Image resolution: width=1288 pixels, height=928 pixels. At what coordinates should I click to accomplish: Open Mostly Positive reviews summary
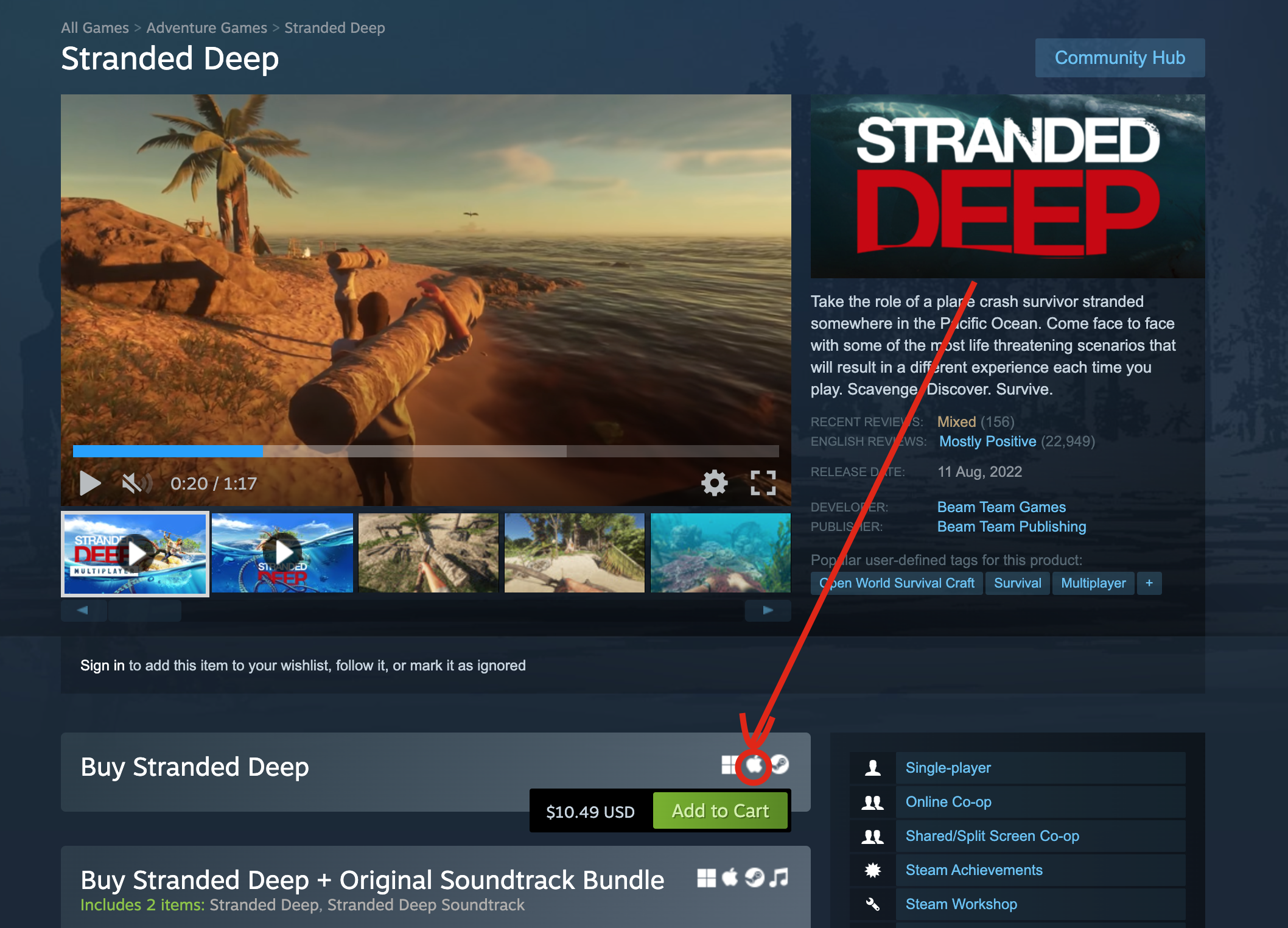987,441
